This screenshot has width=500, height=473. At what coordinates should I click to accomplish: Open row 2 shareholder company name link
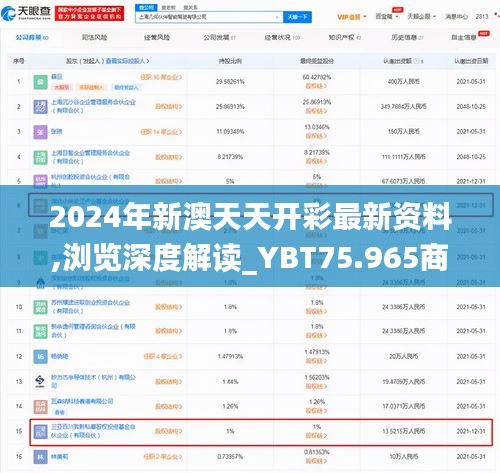[93, 106]
